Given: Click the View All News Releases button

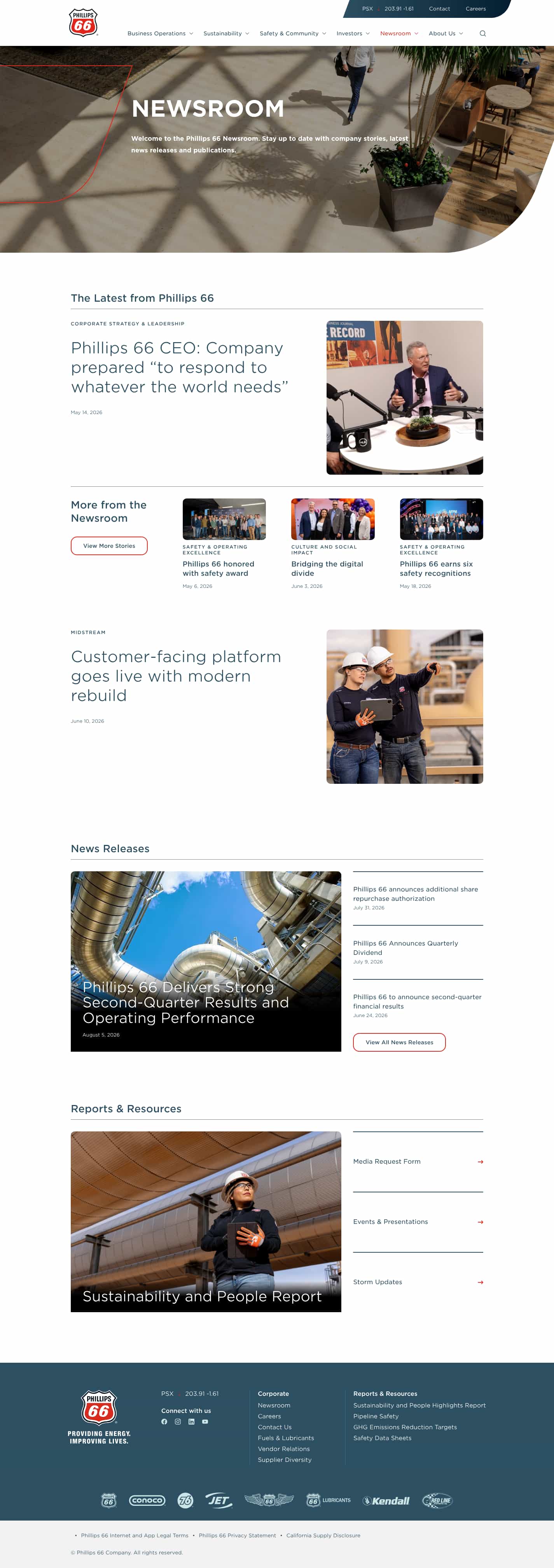Looking at the screenshot, I should pos(399,1042).
